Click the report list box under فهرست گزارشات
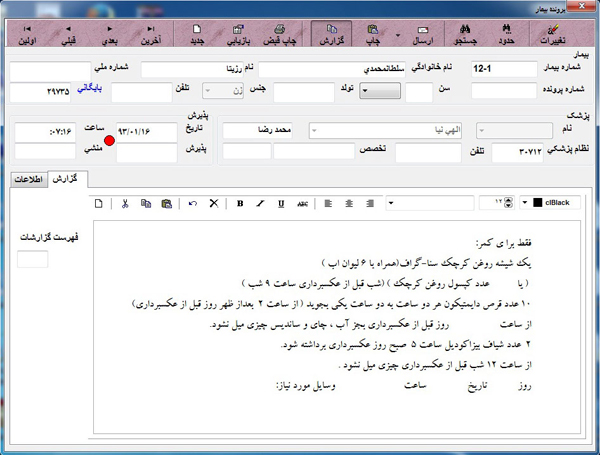 pyautogui.click(x=33, y=259)
